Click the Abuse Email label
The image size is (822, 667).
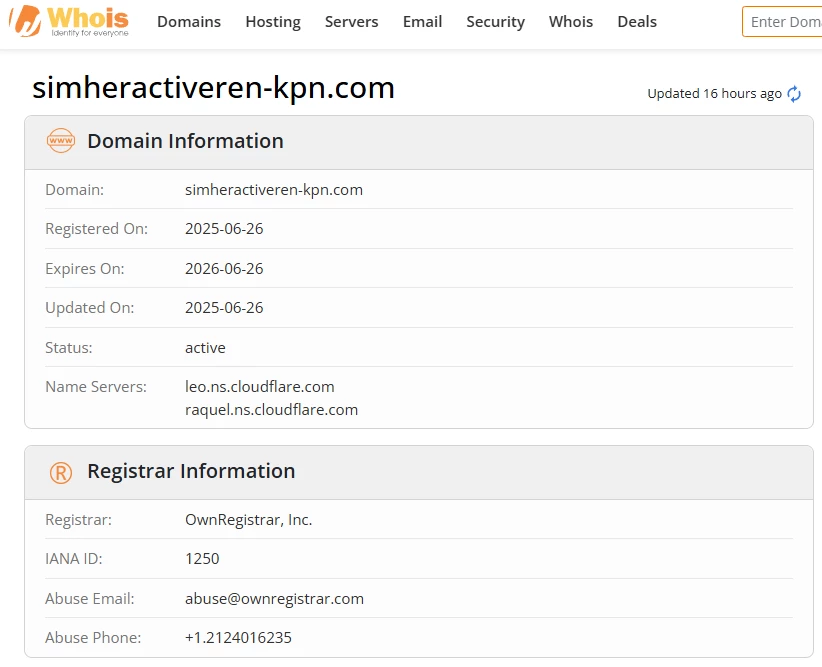90,598
